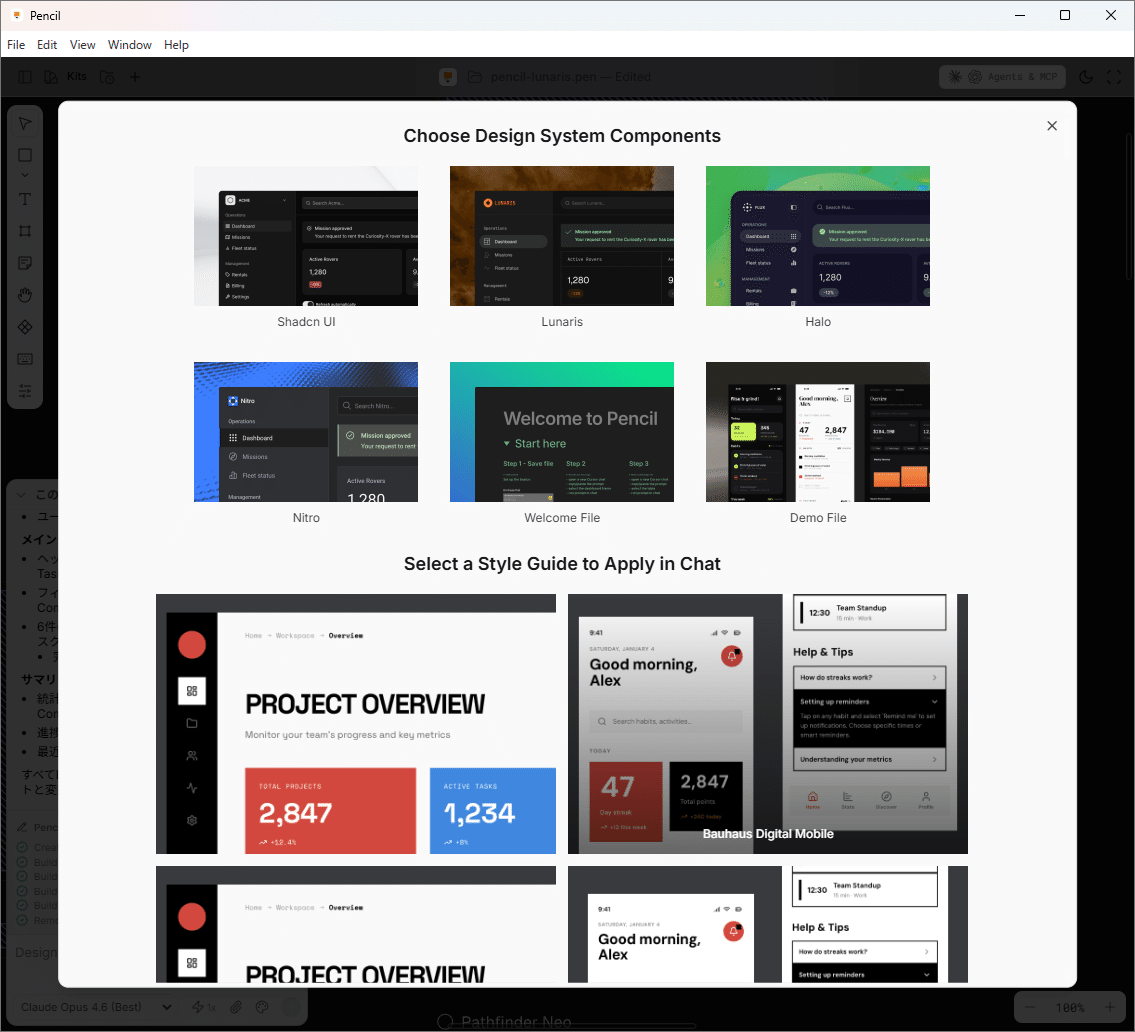This screenshot has width=1135, height=1032.
Task: Click the Welcome File label
Action: (x=562, y=518)
